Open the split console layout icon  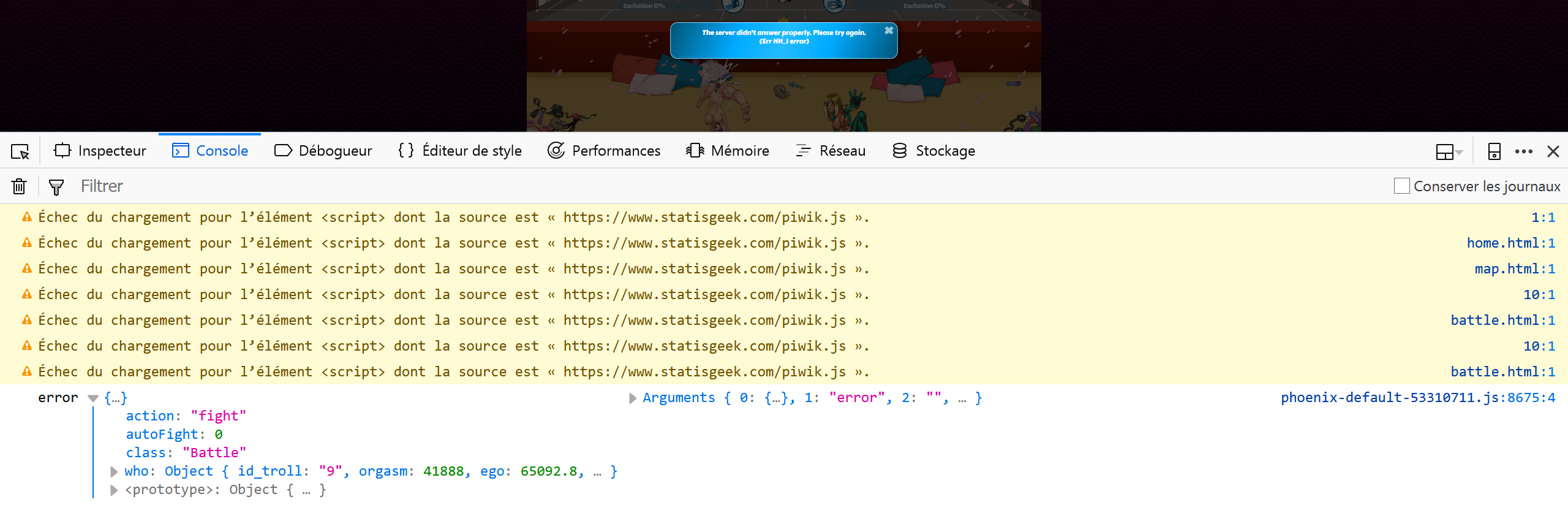point(1449,151)
